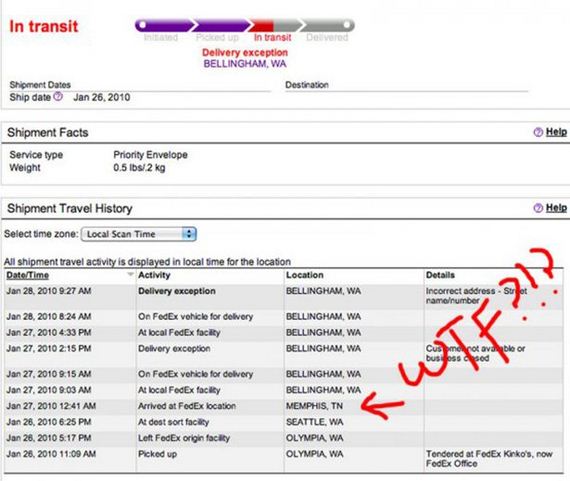The height and width of the screenshot is (481, 570).
Task: Click 'Jan 26, 2010 6:25 PM' date cell
Action: [49, 422]
